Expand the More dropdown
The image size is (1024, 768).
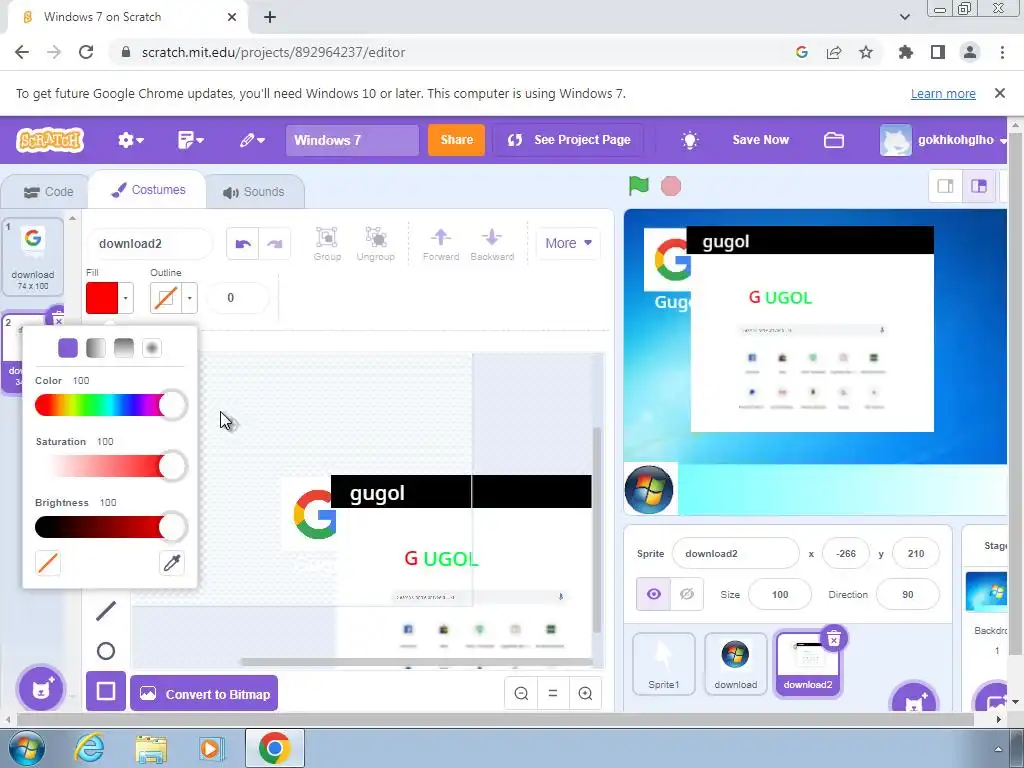[568, 243]
